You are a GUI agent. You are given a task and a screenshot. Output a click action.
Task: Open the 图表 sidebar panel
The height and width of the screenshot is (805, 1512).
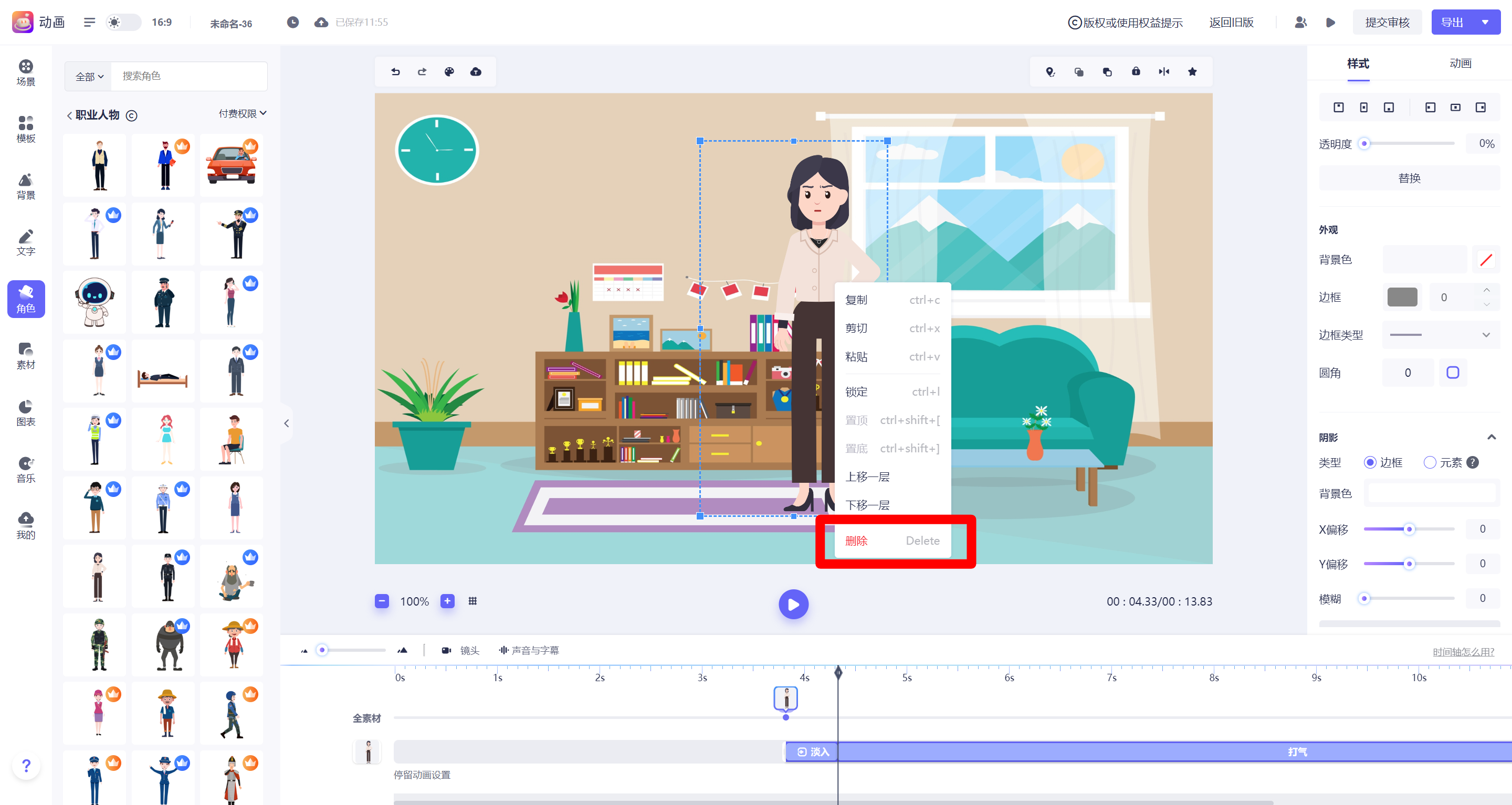click(26, 413)
